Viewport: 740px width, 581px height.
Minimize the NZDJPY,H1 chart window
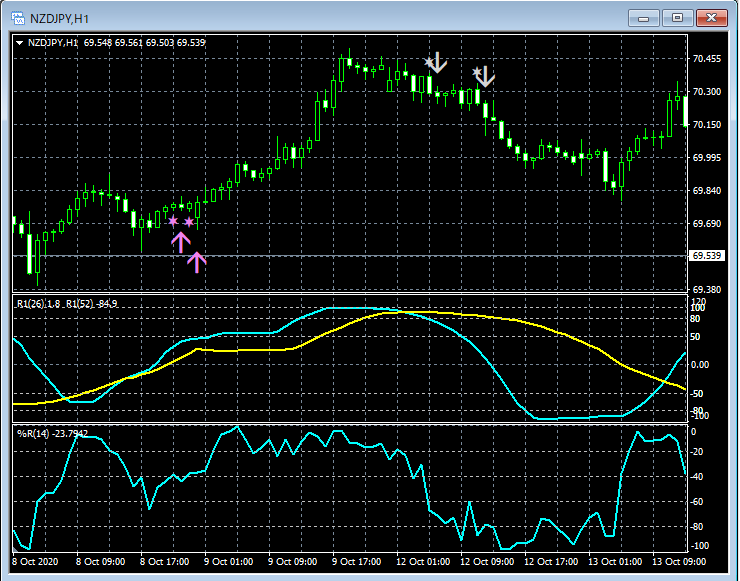coord(643,18)
